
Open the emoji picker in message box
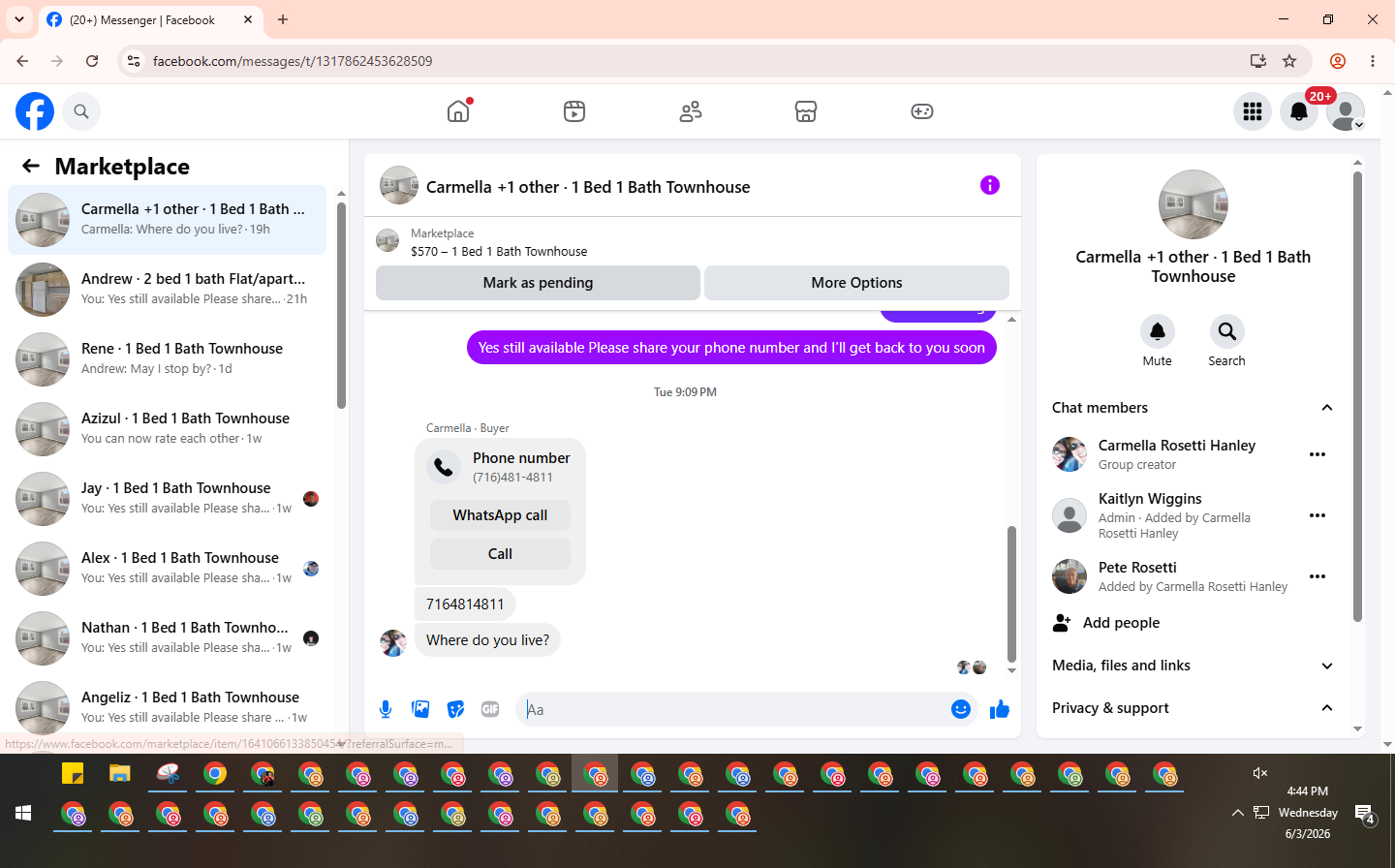point(961,709)
